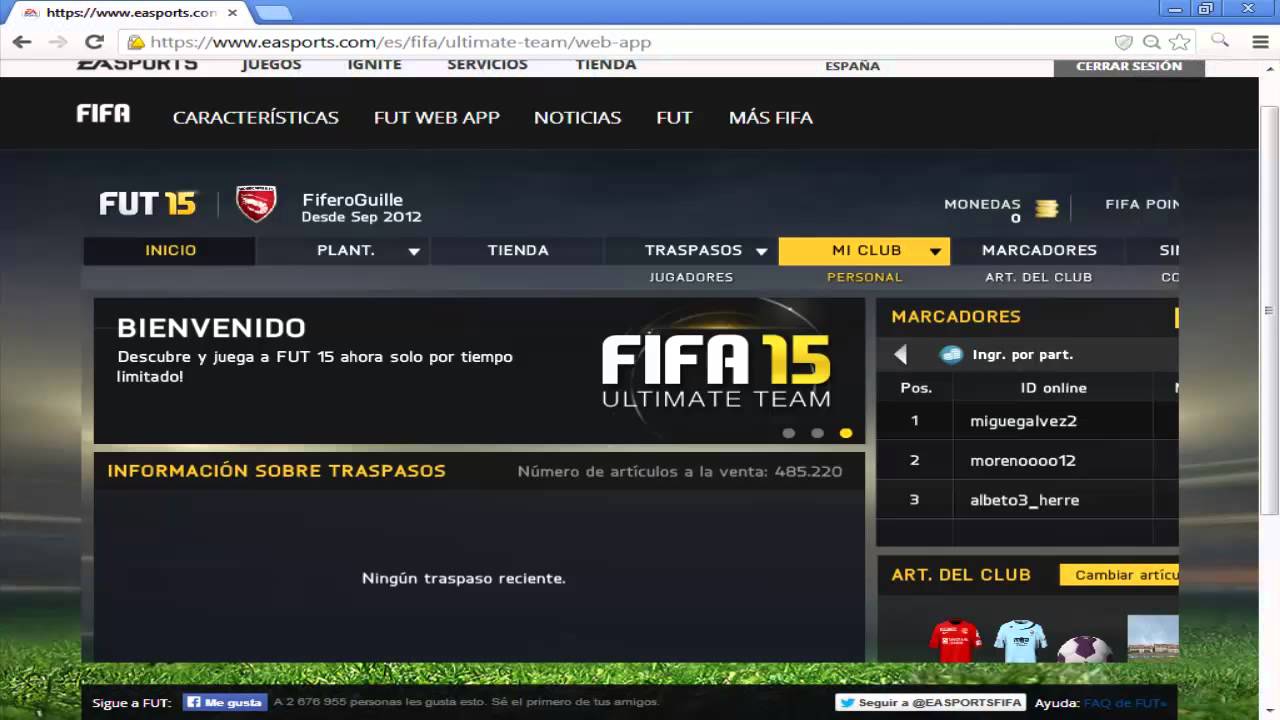
Task: Click the ID online column header
Action: pos(1053,388)
